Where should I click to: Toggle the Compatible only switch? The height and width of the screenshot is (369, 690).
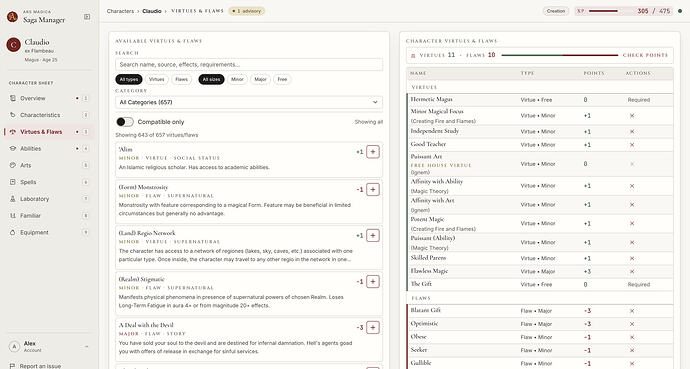[x=125, y=122]
